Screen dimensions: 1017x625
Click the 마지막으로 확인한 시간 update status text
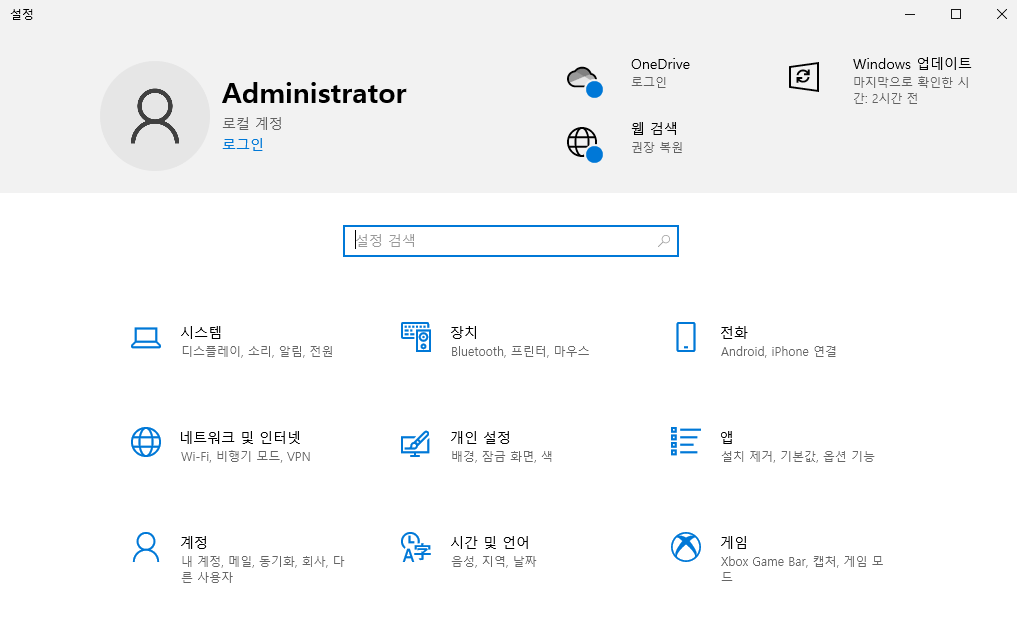(911, 90)
